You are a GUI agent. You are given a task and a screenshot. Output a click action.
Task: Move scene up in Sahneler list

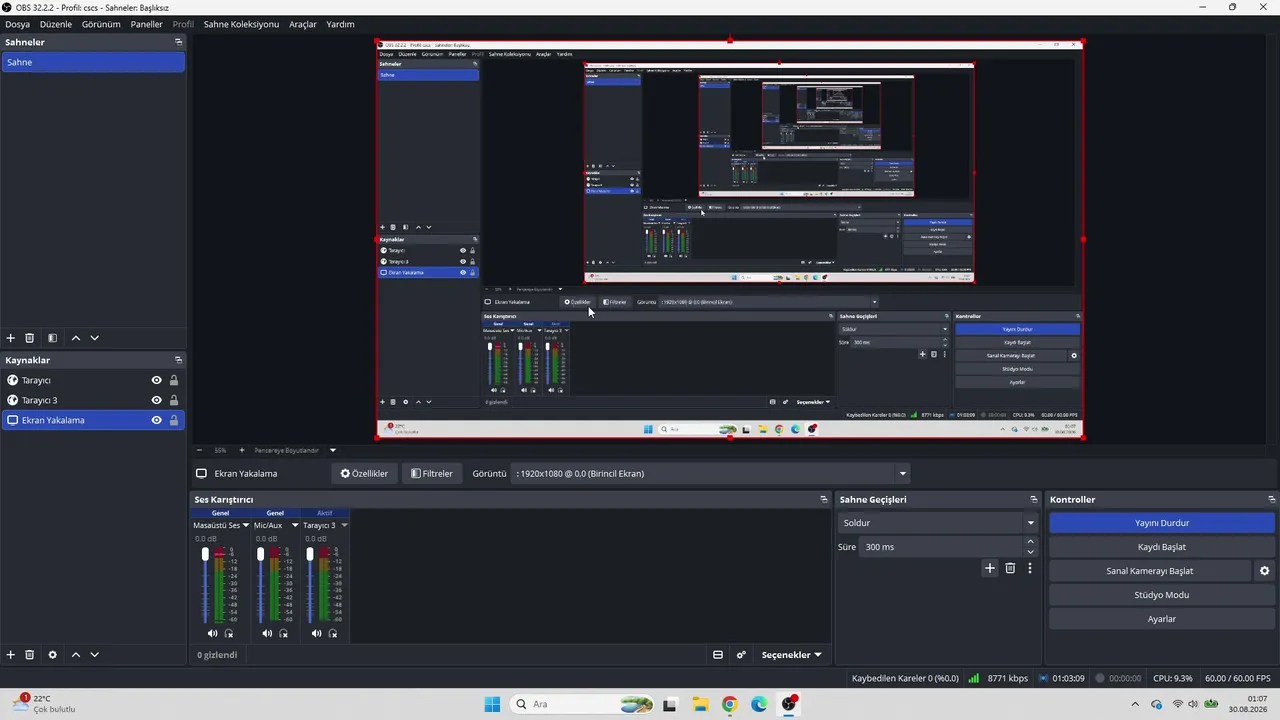[75, 338]
